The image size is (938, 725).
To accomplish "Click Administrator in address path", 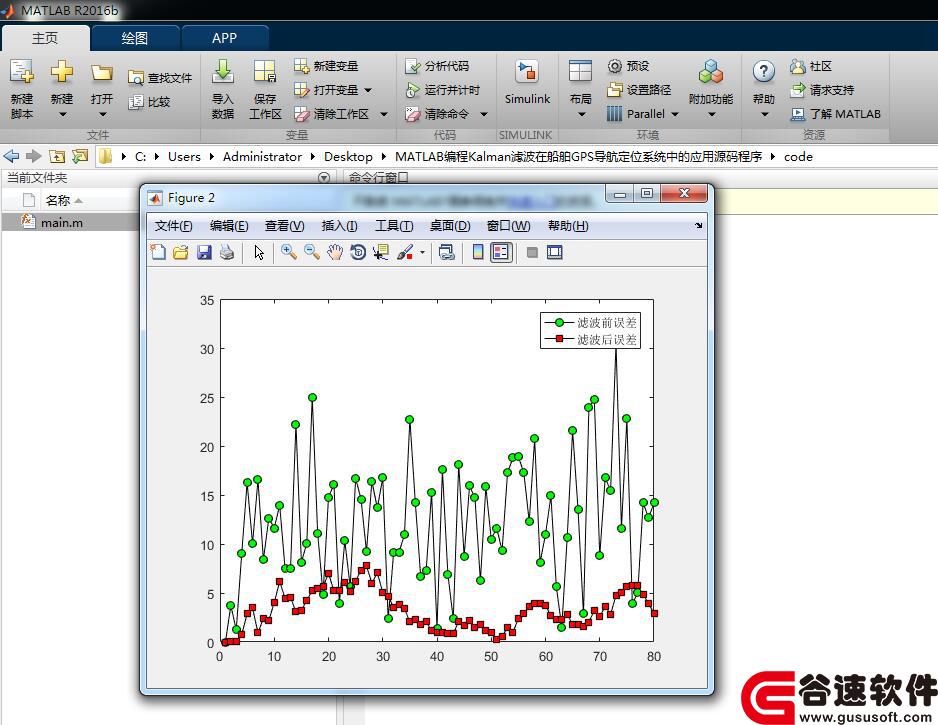I will click(262, 156).
